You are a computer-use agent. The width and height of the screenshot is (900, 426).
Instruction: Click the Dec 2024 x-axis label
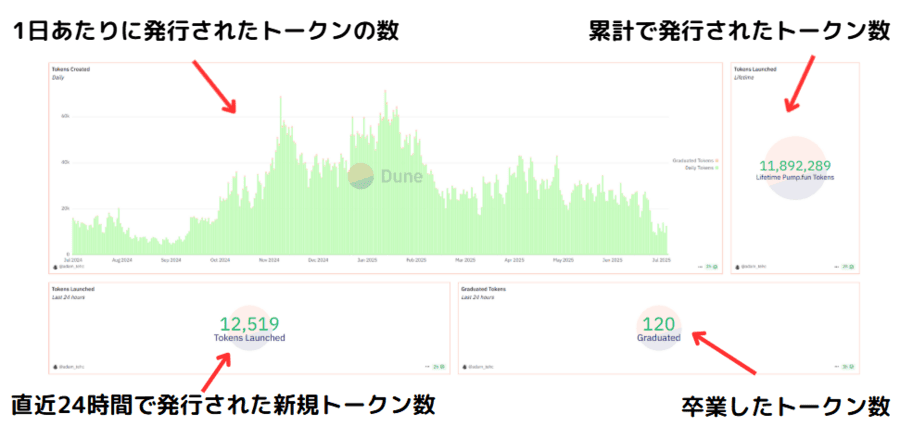click(318, 260)
